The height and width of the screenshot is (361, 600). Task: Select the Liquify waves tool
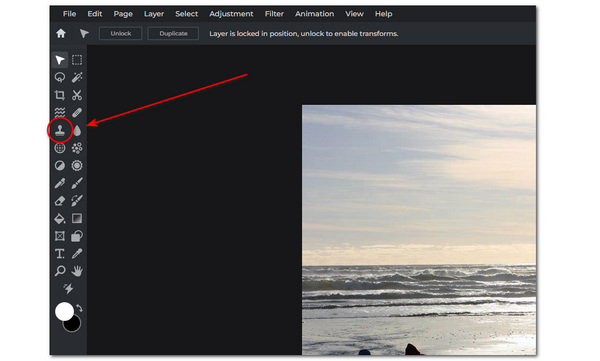pyautogui.click(x=60, y=113)
